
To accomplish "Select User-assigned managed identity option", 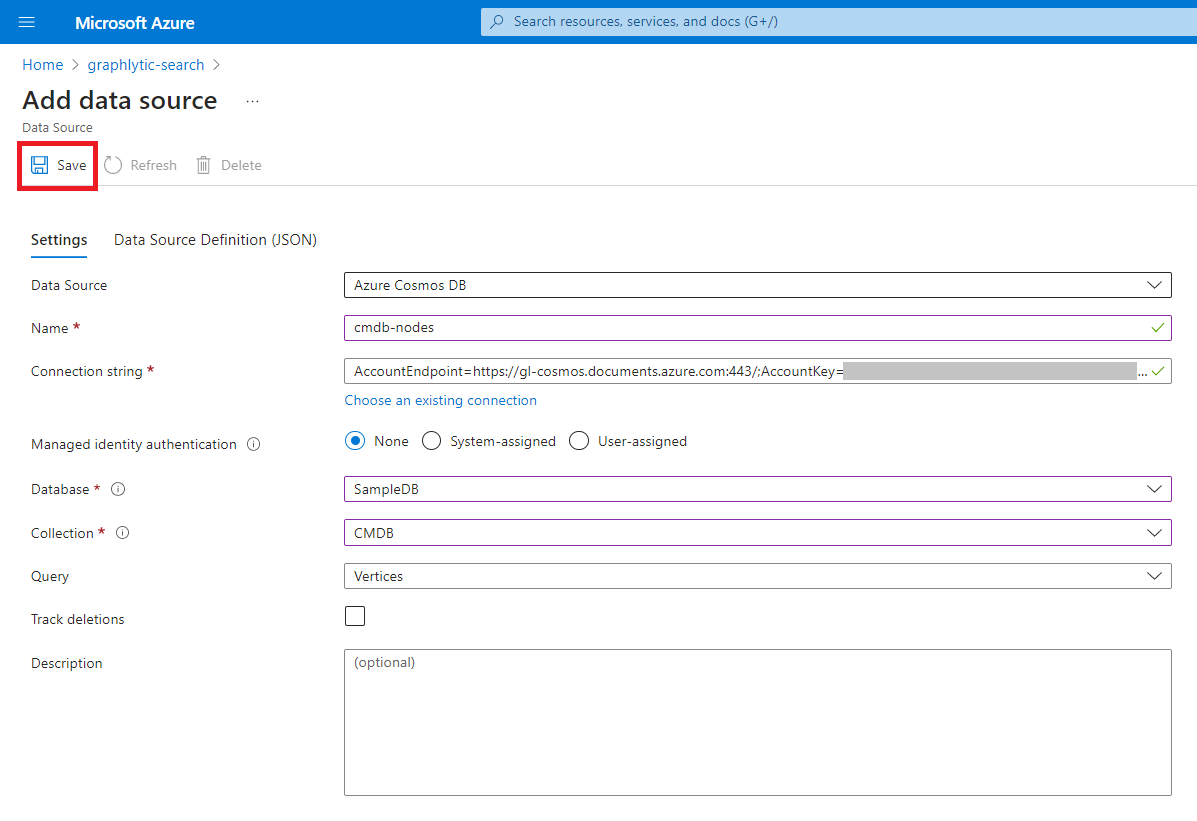I will coord(579,441).
